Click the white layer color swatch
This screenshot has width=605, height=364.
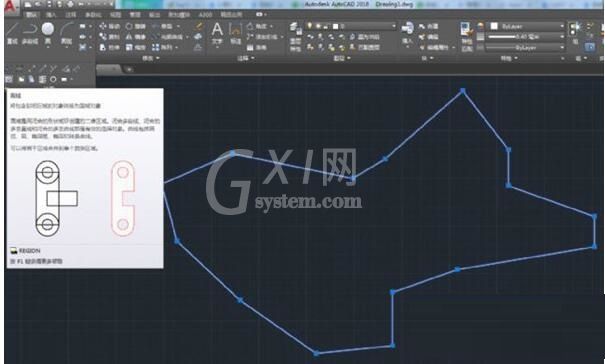336,26
